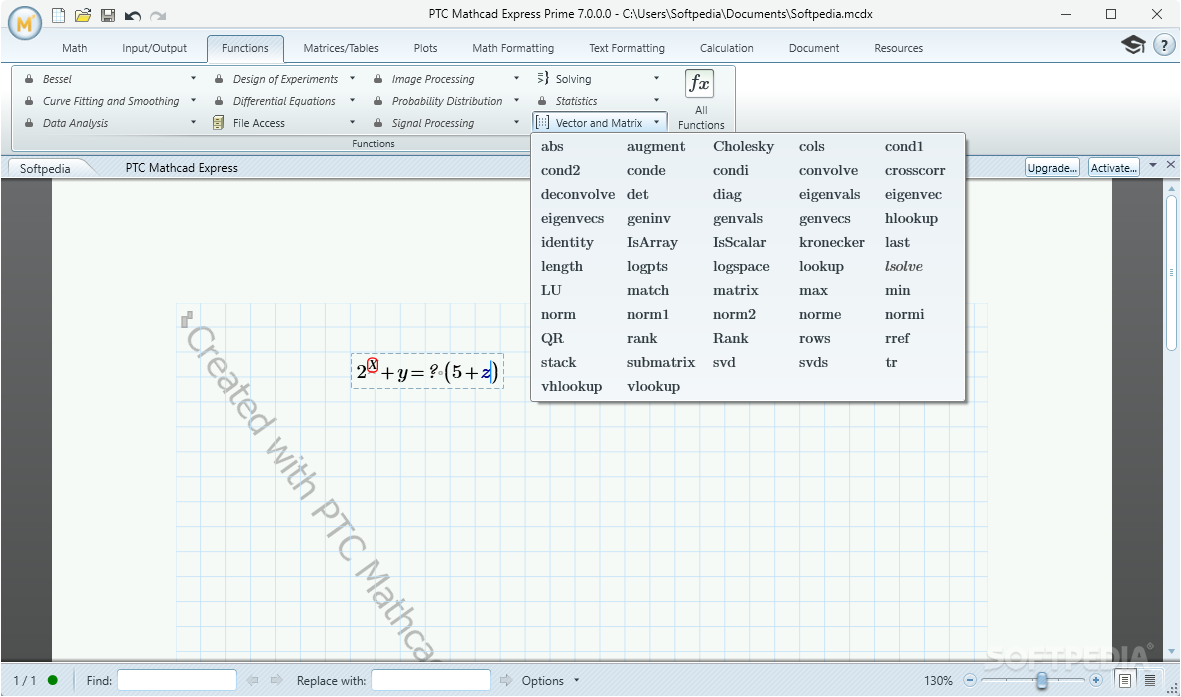Image resolution: width=1181 pixels, height=697 pixels.
Task: Open the document tab list arrow
Action: pyautogui.click(x=1153, y=164)
